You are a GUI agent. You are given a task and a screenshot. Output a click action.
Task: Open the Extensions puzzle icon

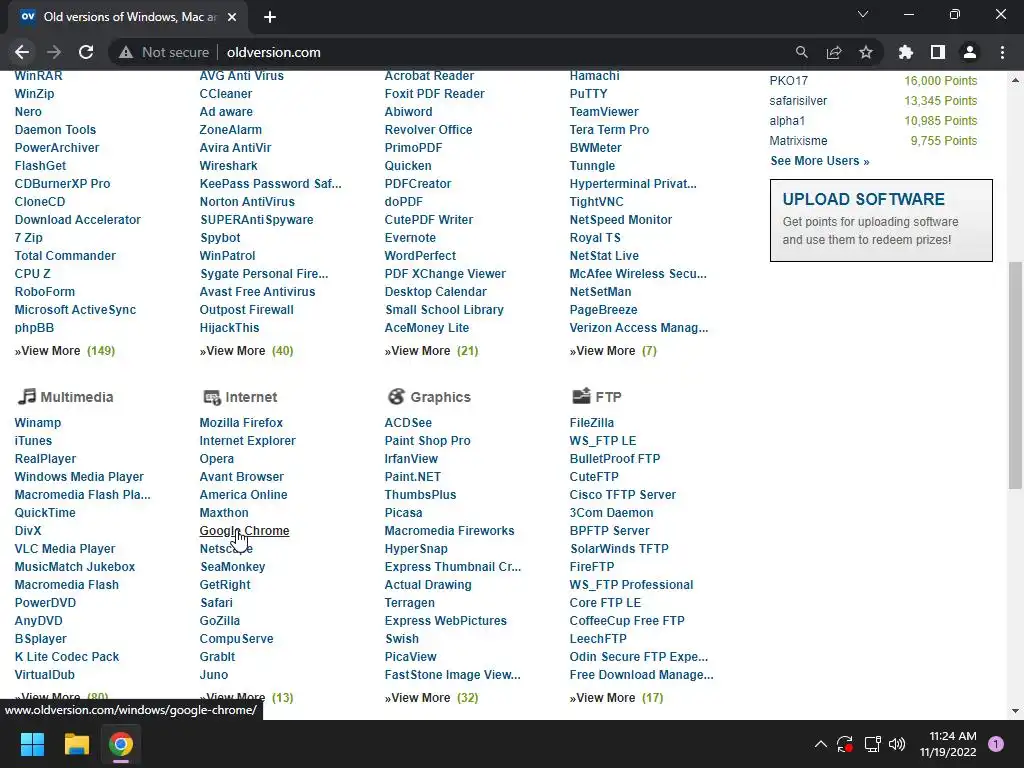(906, 52)
